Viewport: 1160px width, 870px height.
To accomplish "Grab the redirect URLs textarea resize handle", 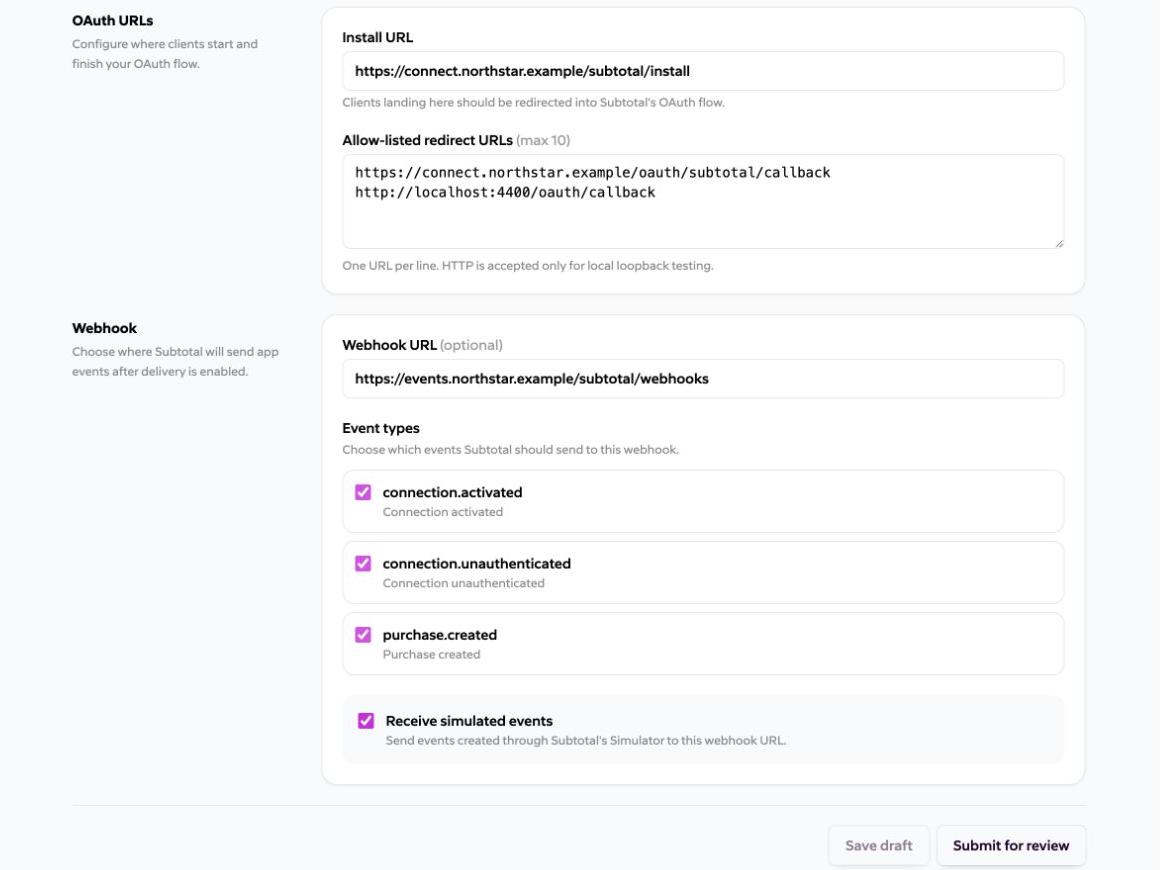I will click(1059, 243).
